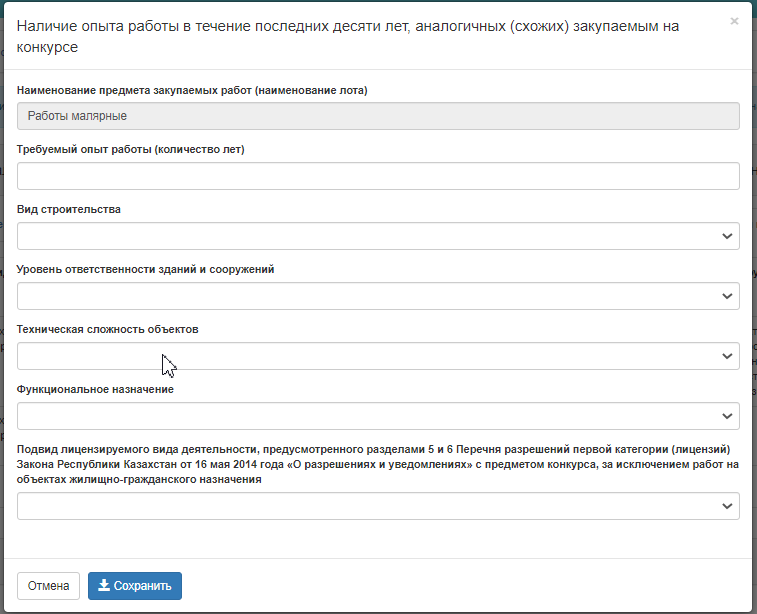Screen dimensions: 757x614
Task: Click the Сохранить button label text
Action: tap(143, 586)
